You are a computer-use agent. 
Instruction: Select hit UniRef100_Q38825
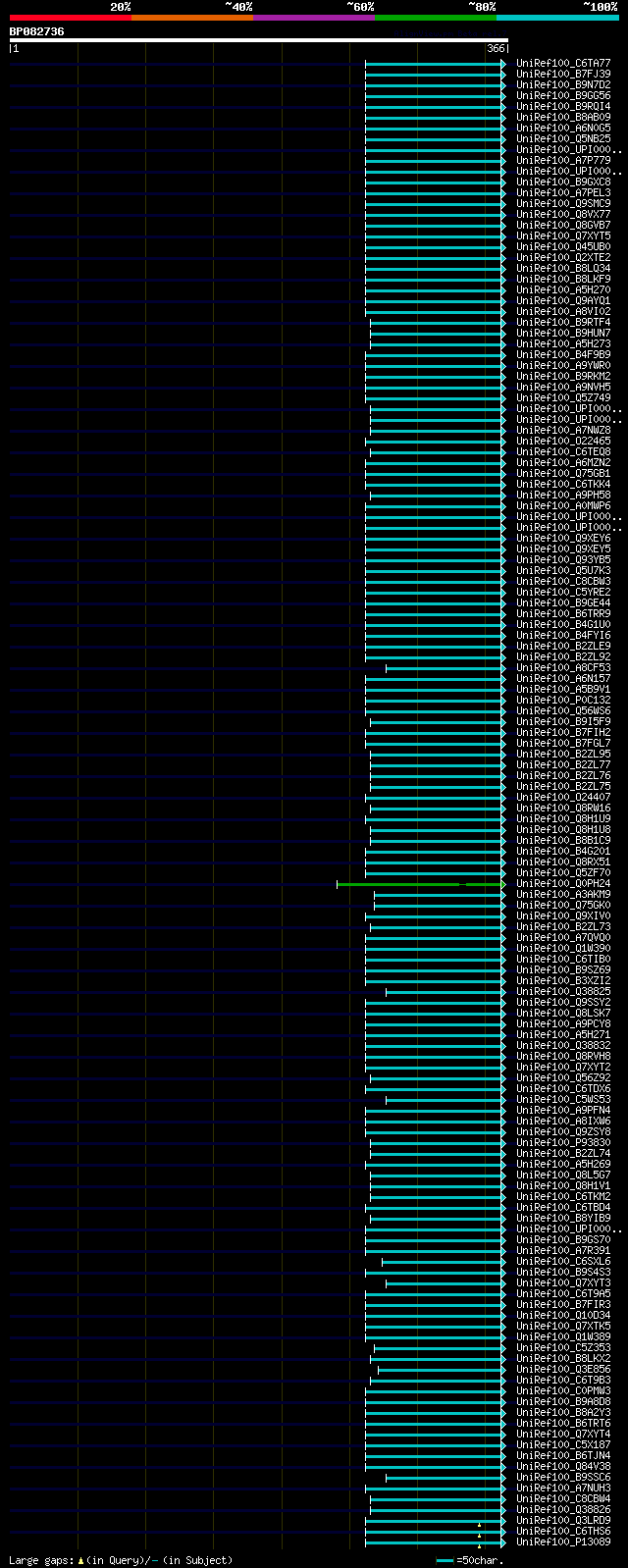coord(563,992)
